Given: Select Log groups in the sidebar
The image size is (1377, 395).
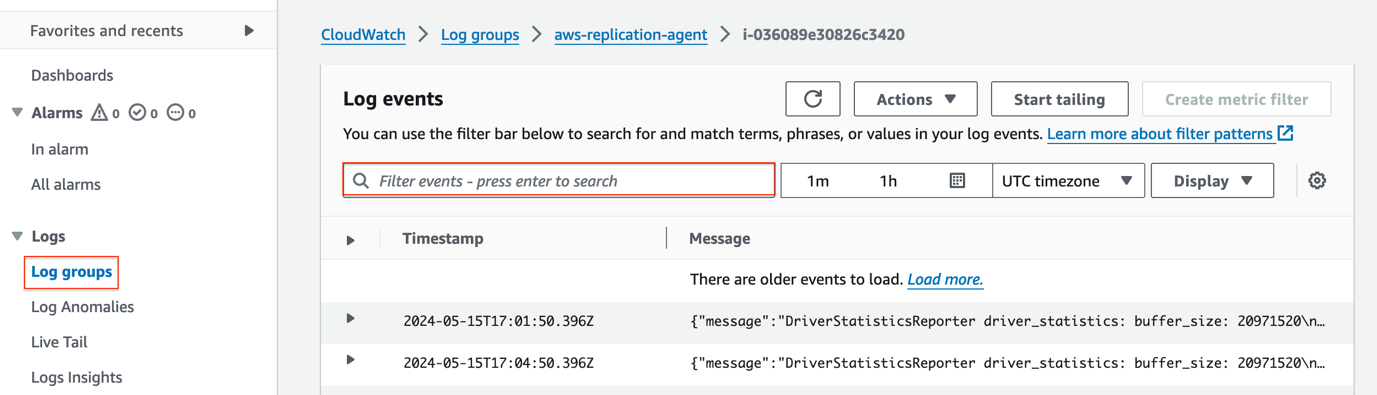Looking at the screenshot, I should pos(72,271).
